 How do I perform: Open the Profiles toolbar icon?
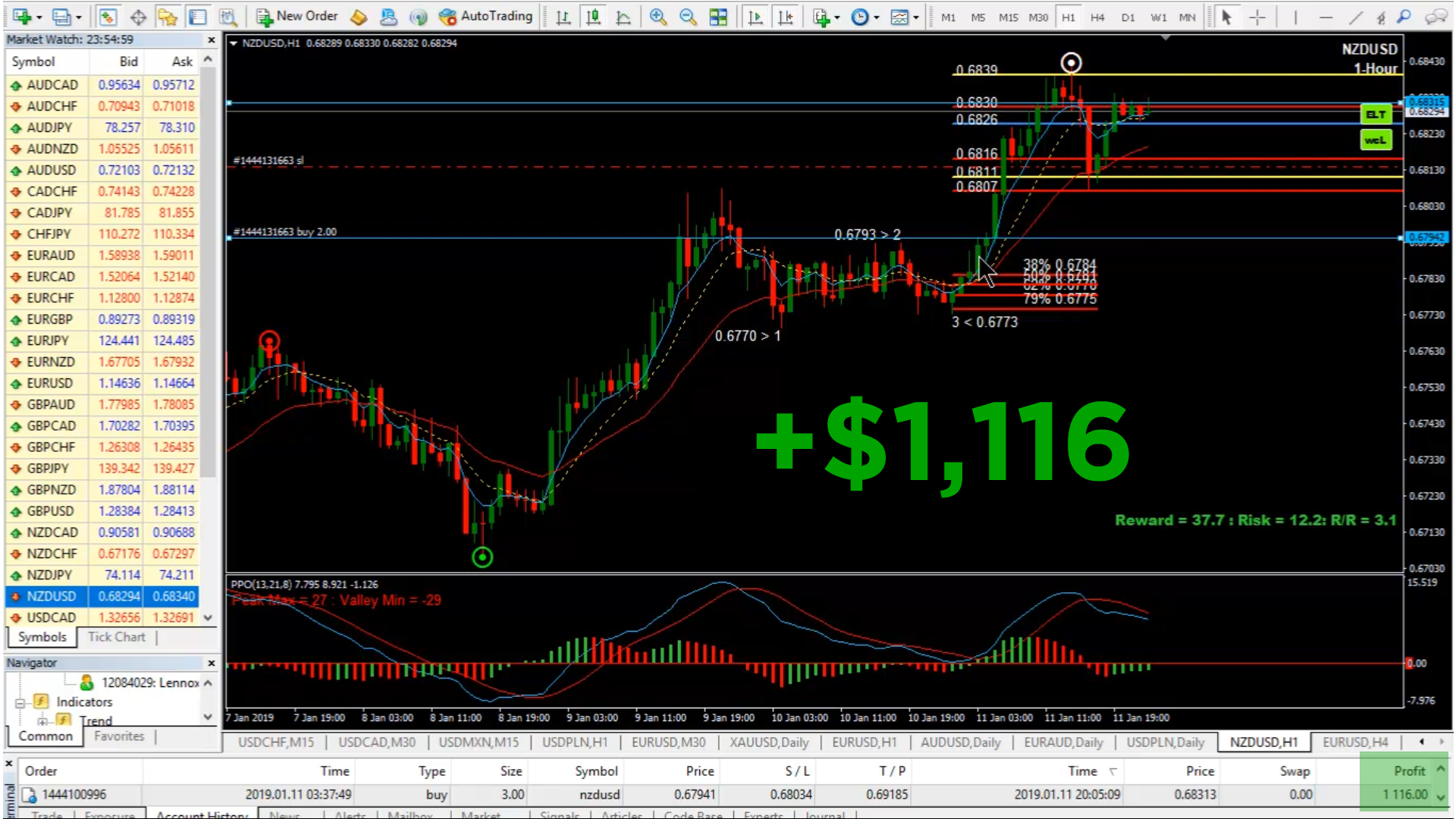point(61,16)
